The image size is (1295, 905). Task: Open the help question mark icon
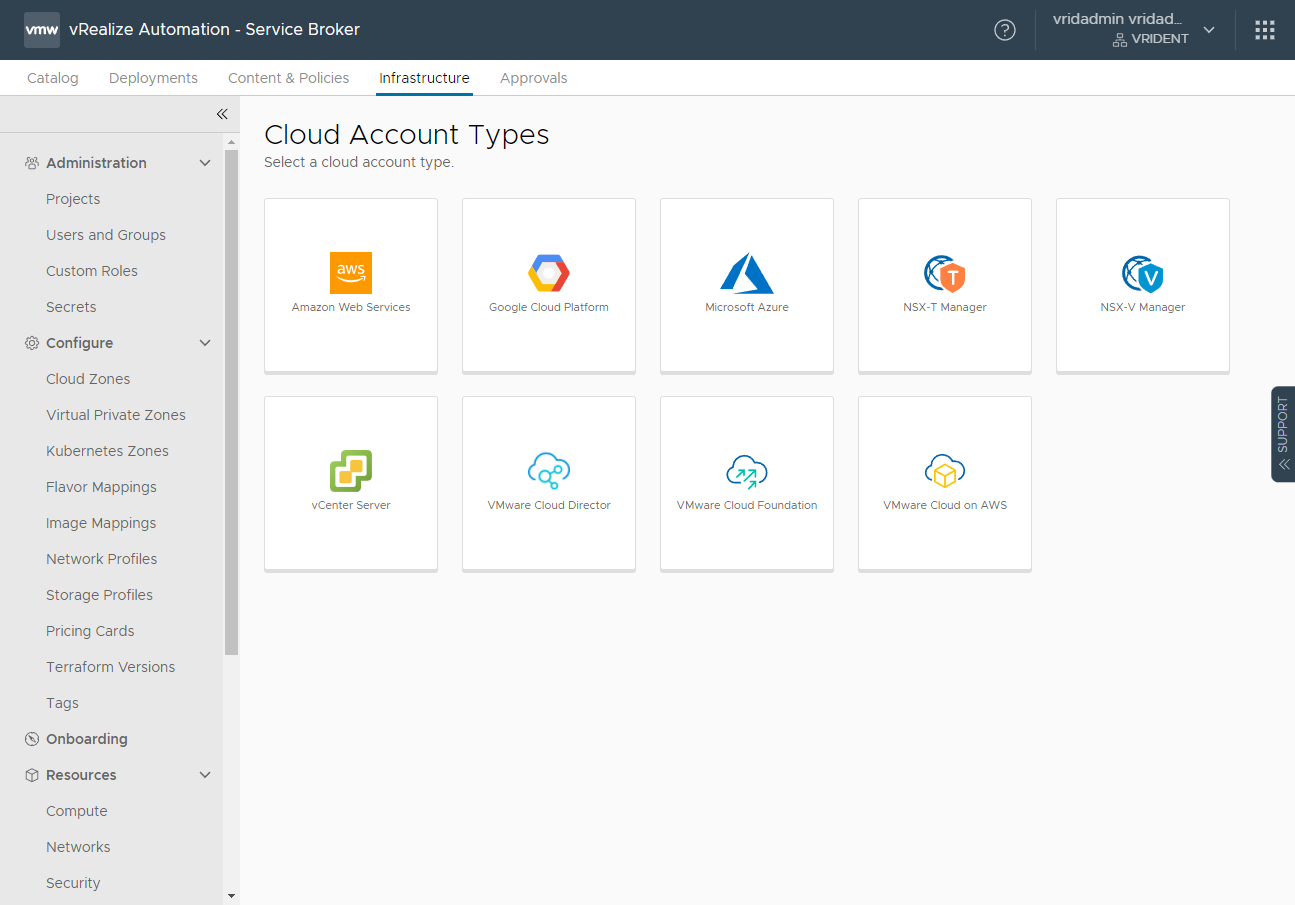coord(1005,30)
